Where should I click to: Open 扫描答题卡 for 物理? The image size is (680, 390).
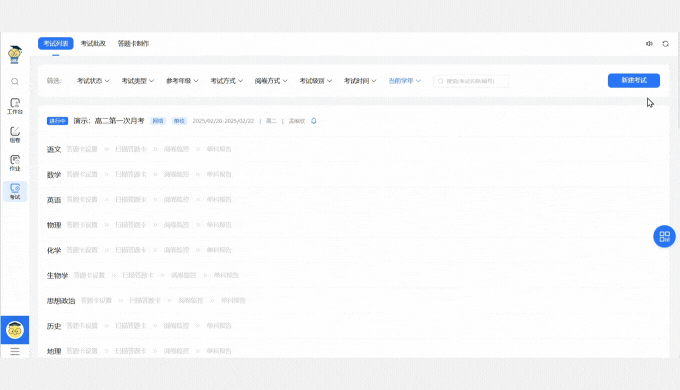(131, 225)
